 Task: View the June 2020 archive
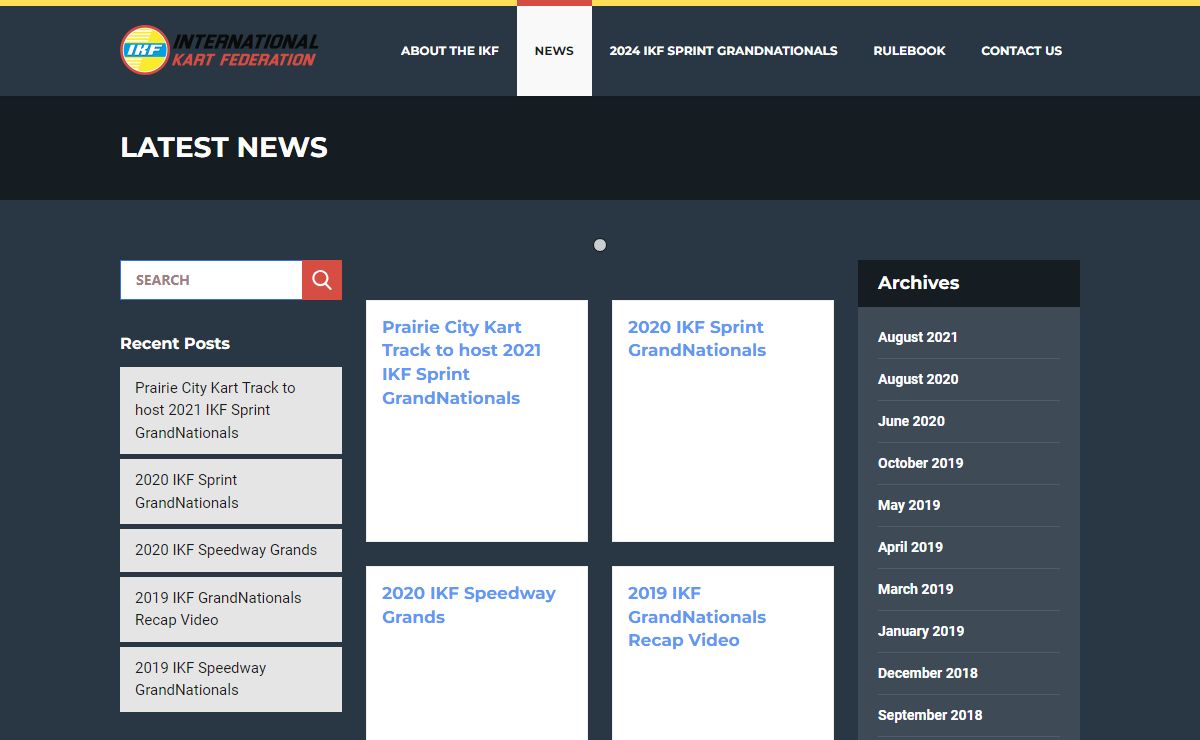(x=911, y=421)
